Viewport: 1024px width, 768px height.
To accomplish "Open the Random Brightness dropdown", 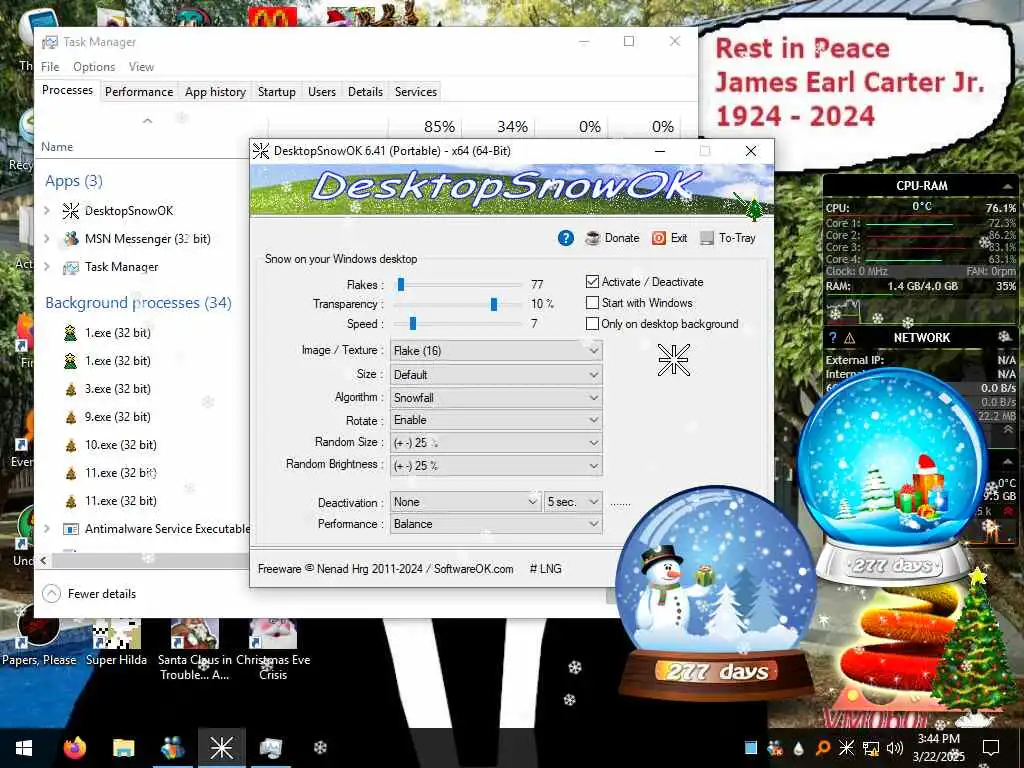I will pyautogui.click(x=496, y=466).
